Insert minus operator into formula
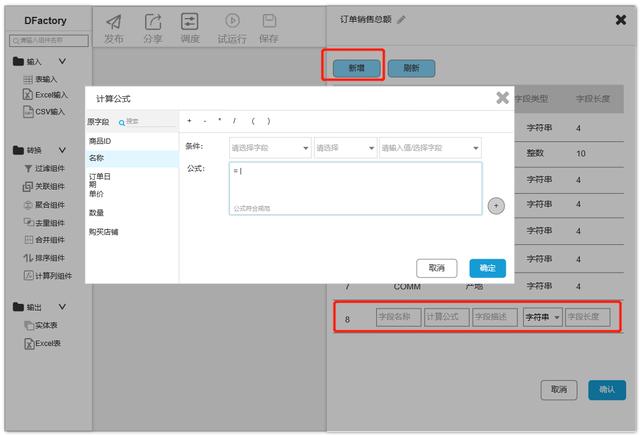Viewport: 640px width, 435px height. pos(205,121)
